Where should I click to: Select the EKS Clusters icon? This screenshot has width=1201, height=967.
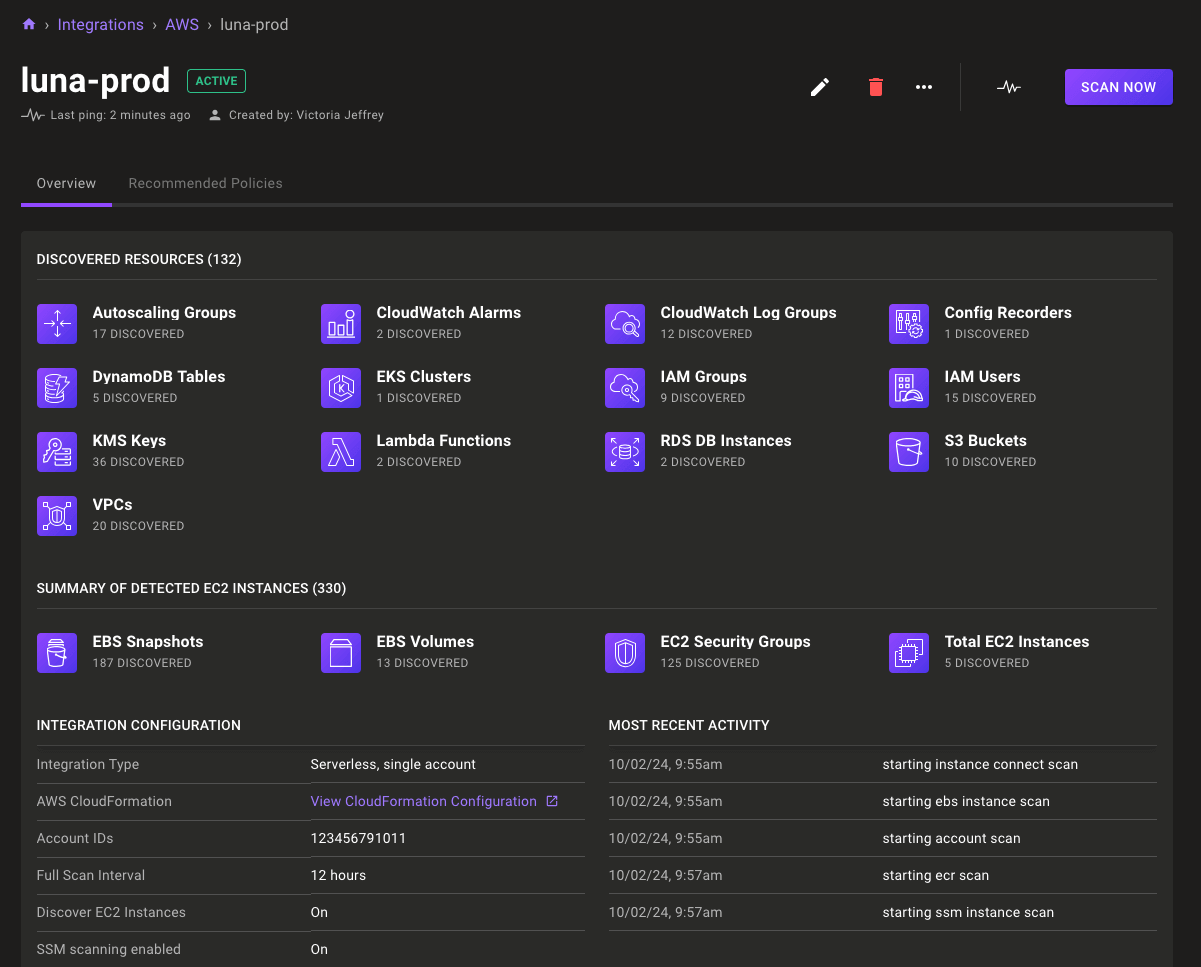click(x=341, y=387)
